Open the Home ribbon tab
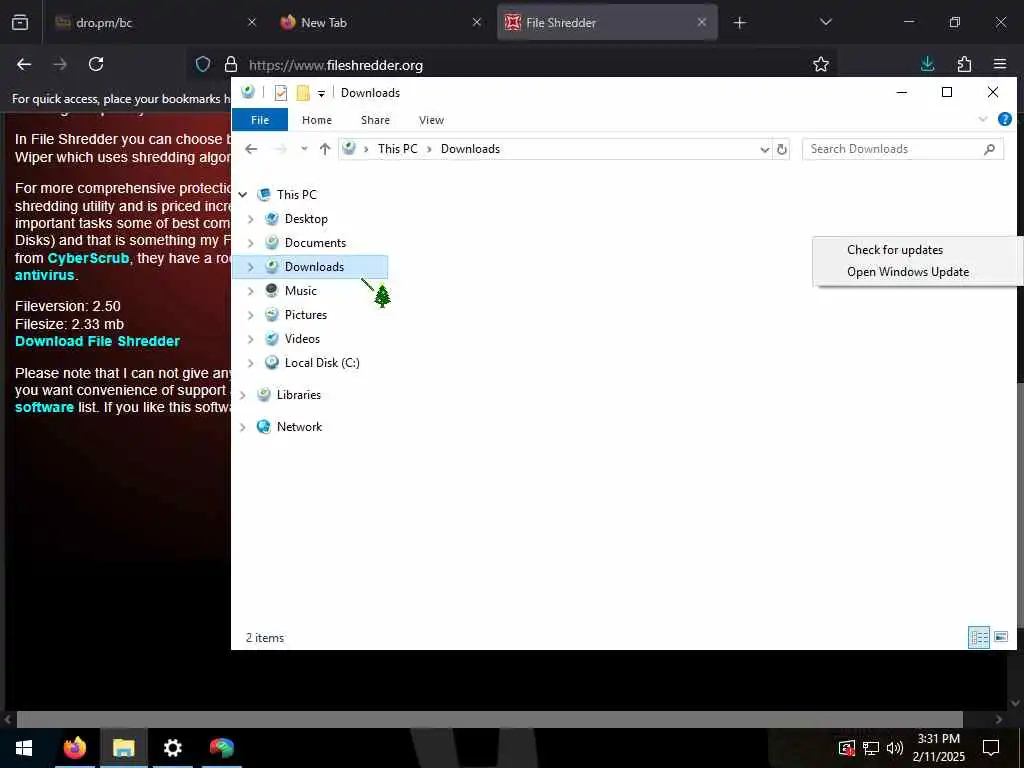The width and height of the screenshot is (1024, 768). pyautogui.click(x=317, y=120)
